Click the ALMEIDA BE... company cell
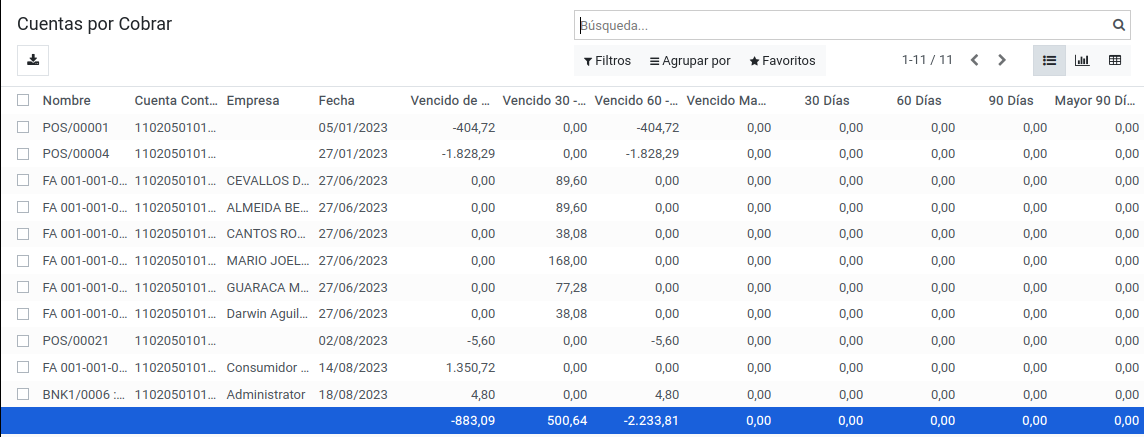Image resolution: width=1144 pixels, height=437 pixels. pyautogui.click(x=268, y=207)
